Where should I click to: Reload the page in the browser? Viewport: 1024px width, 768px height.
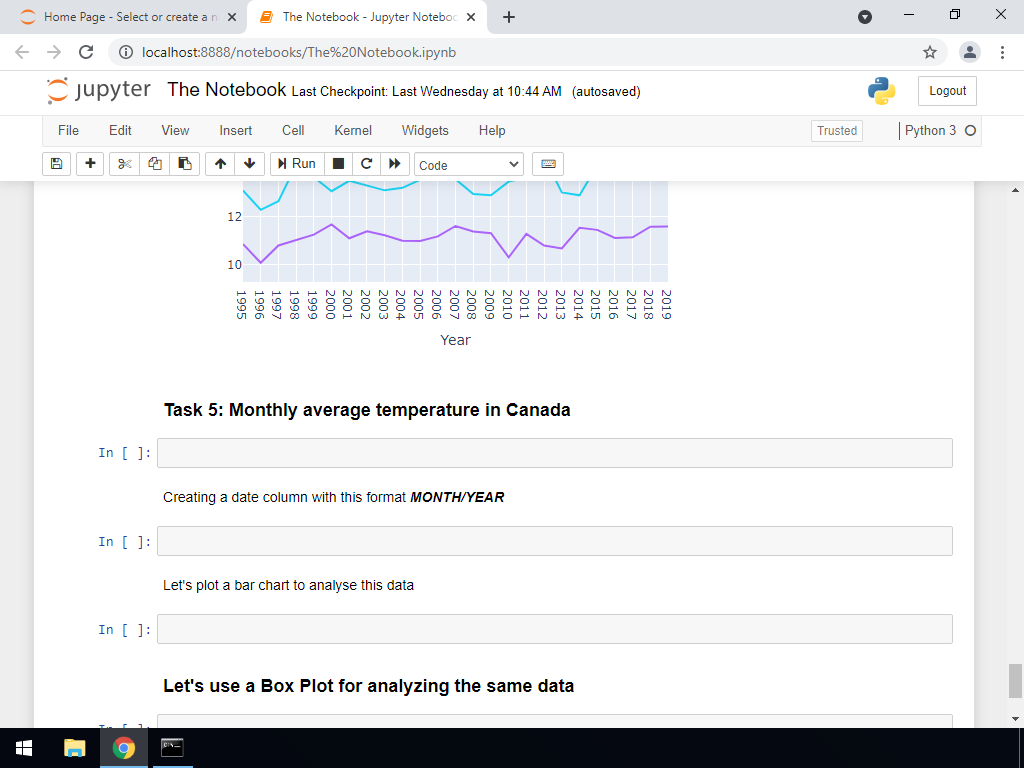86,52
